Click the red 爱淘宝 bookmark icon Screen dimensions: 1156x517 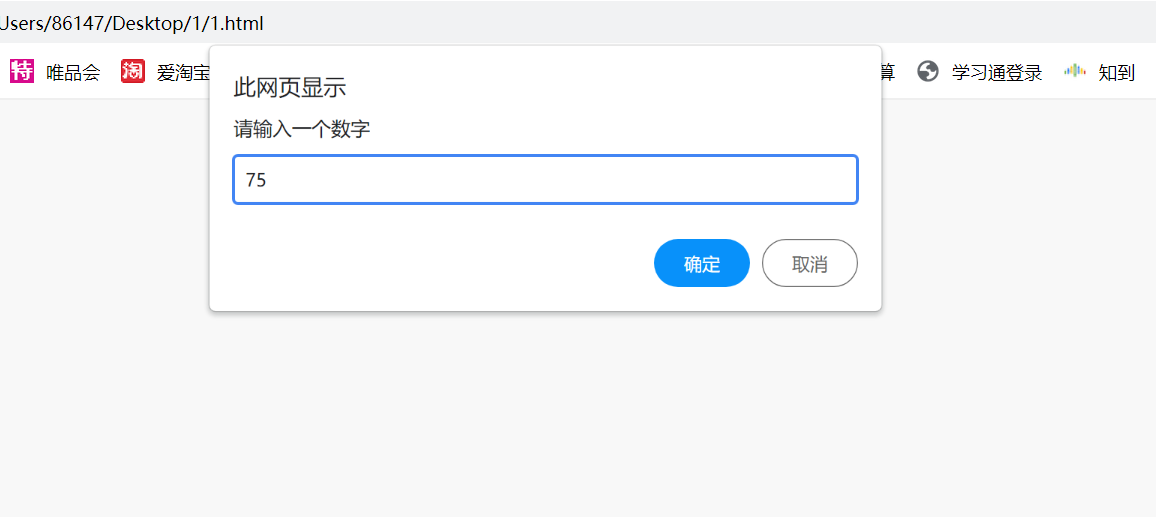pyautogui.click(x=133, y=71)
